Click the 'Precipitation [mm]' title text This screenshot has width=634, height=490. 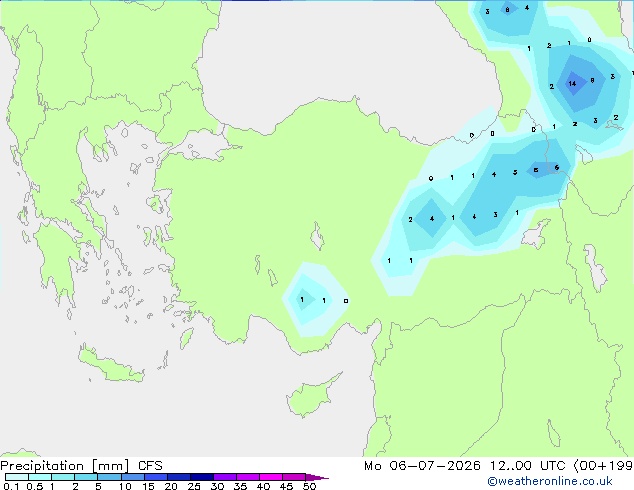65,466
